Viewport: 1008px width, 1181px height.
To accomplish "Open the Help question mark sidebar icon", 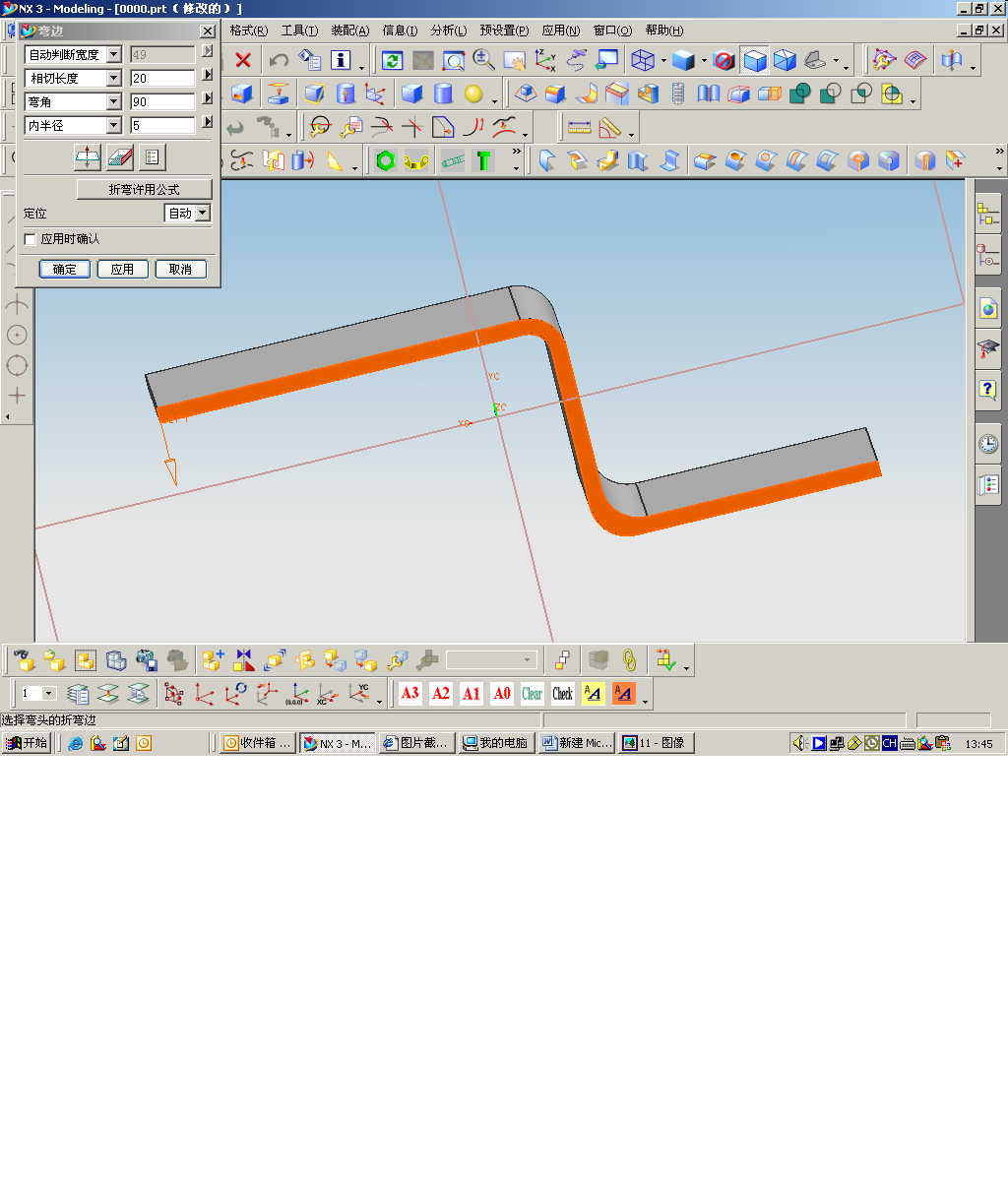I will (x=988, y=390).
